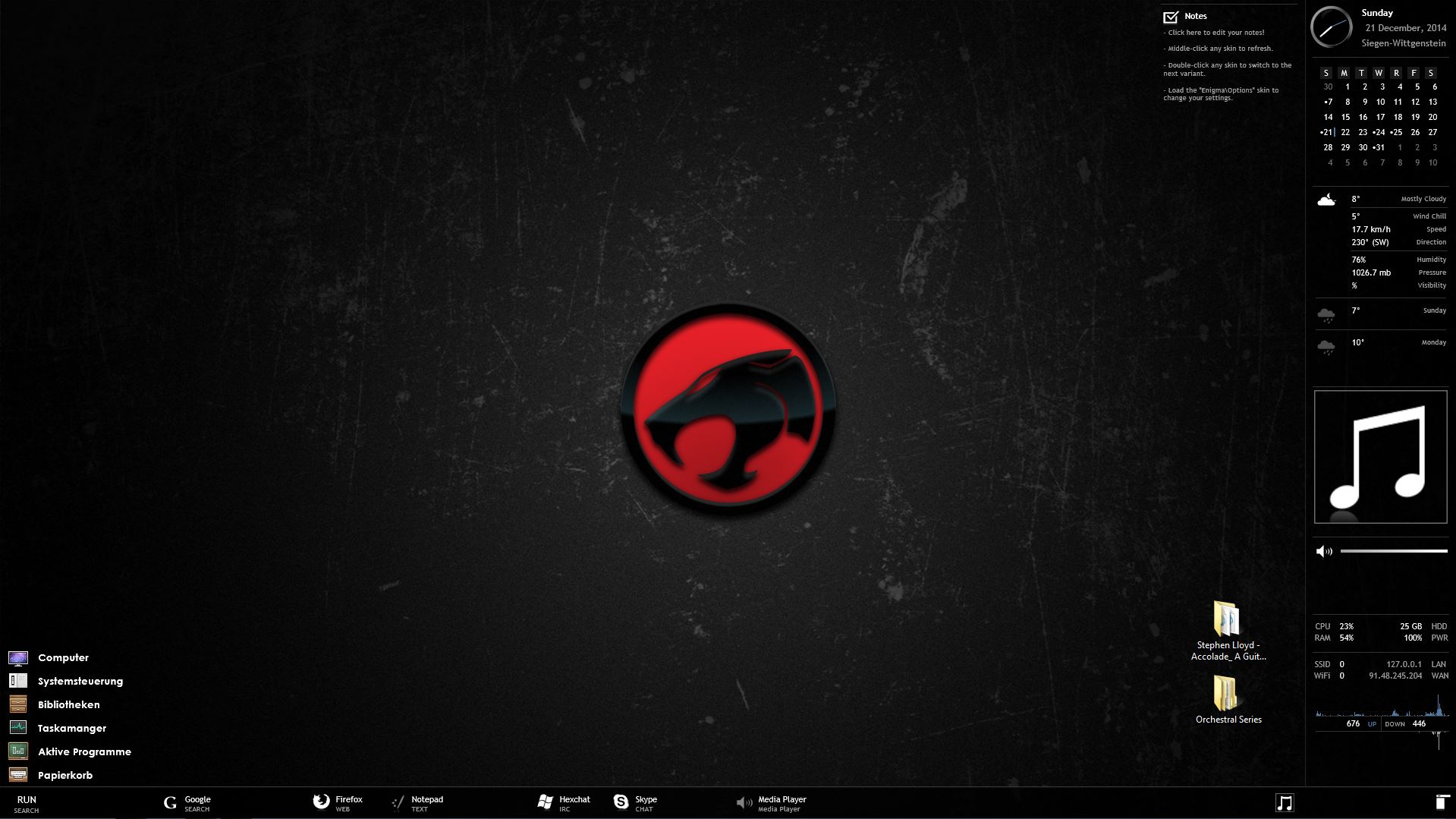Viewport: 1456px width, 819px height.
Task: Click 'Click here to edit your notes!'
Action: [1215, 33]
